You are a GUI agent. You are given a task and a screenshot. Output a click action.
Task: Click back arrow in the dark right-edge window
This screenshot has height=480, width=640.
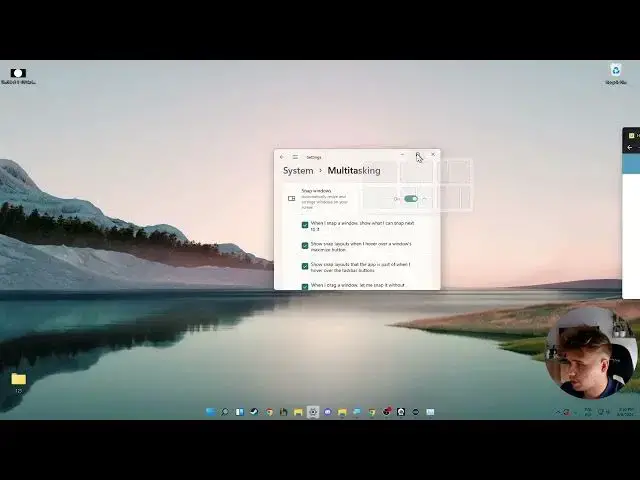point(629,148)
